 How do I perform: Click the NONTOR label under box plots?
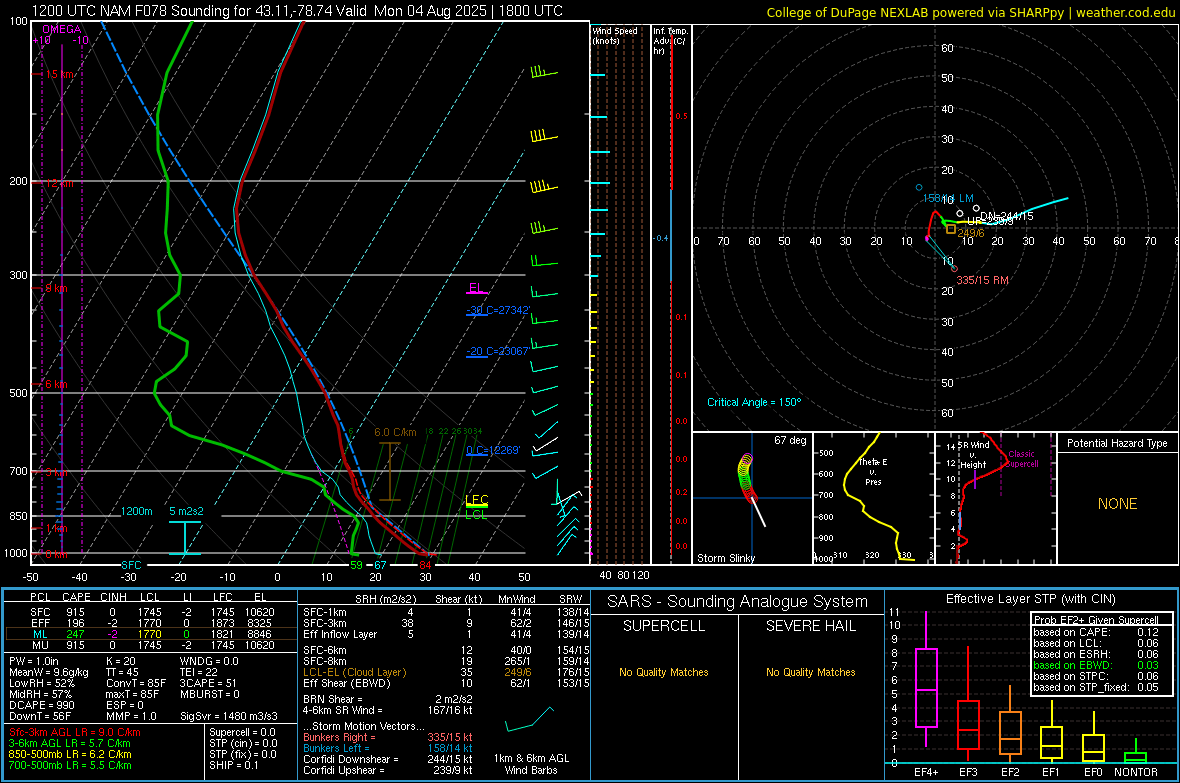(1136, 772)
